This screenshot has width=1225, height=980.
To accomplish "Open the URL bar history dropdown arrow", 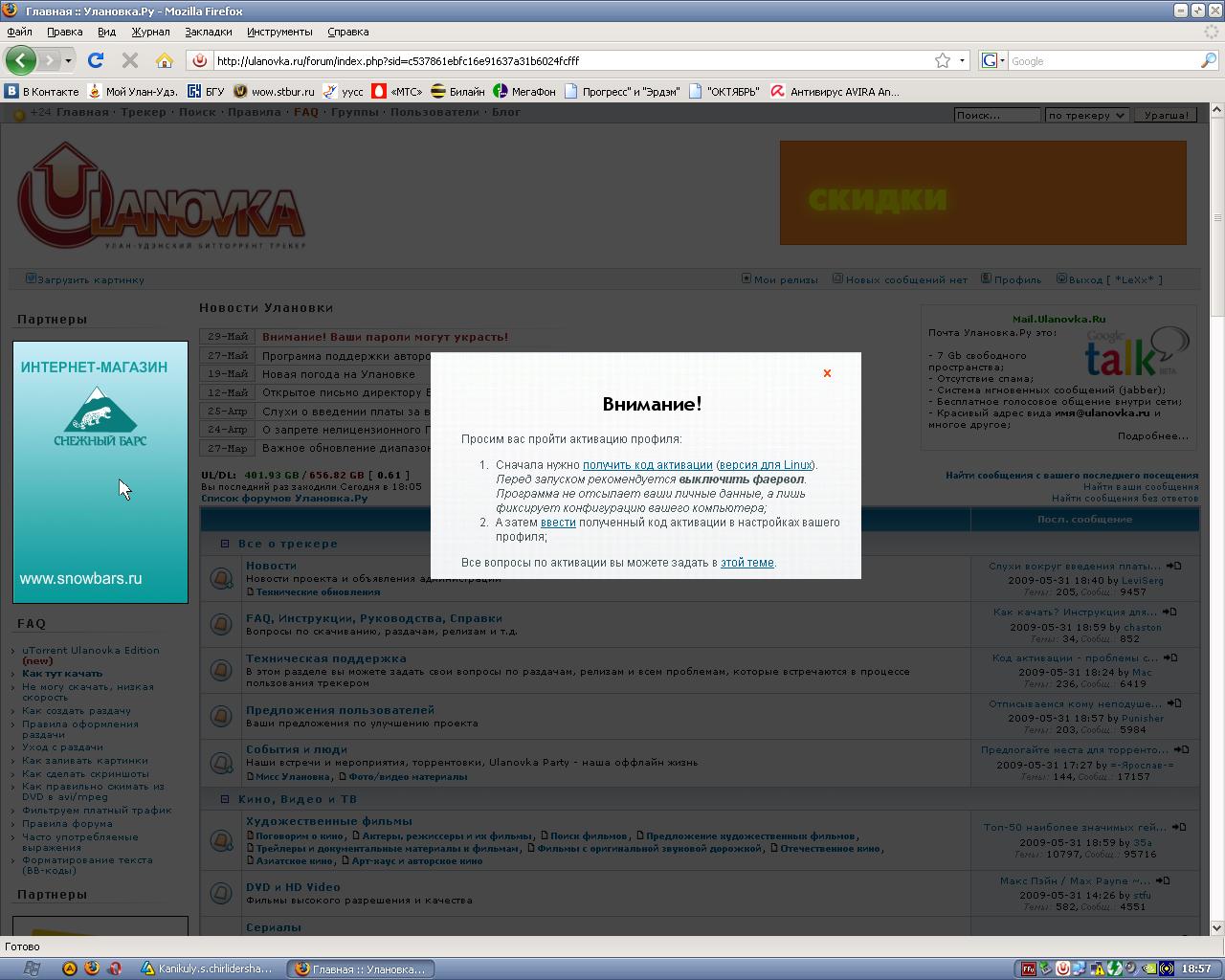I will (x=962, y=60).
